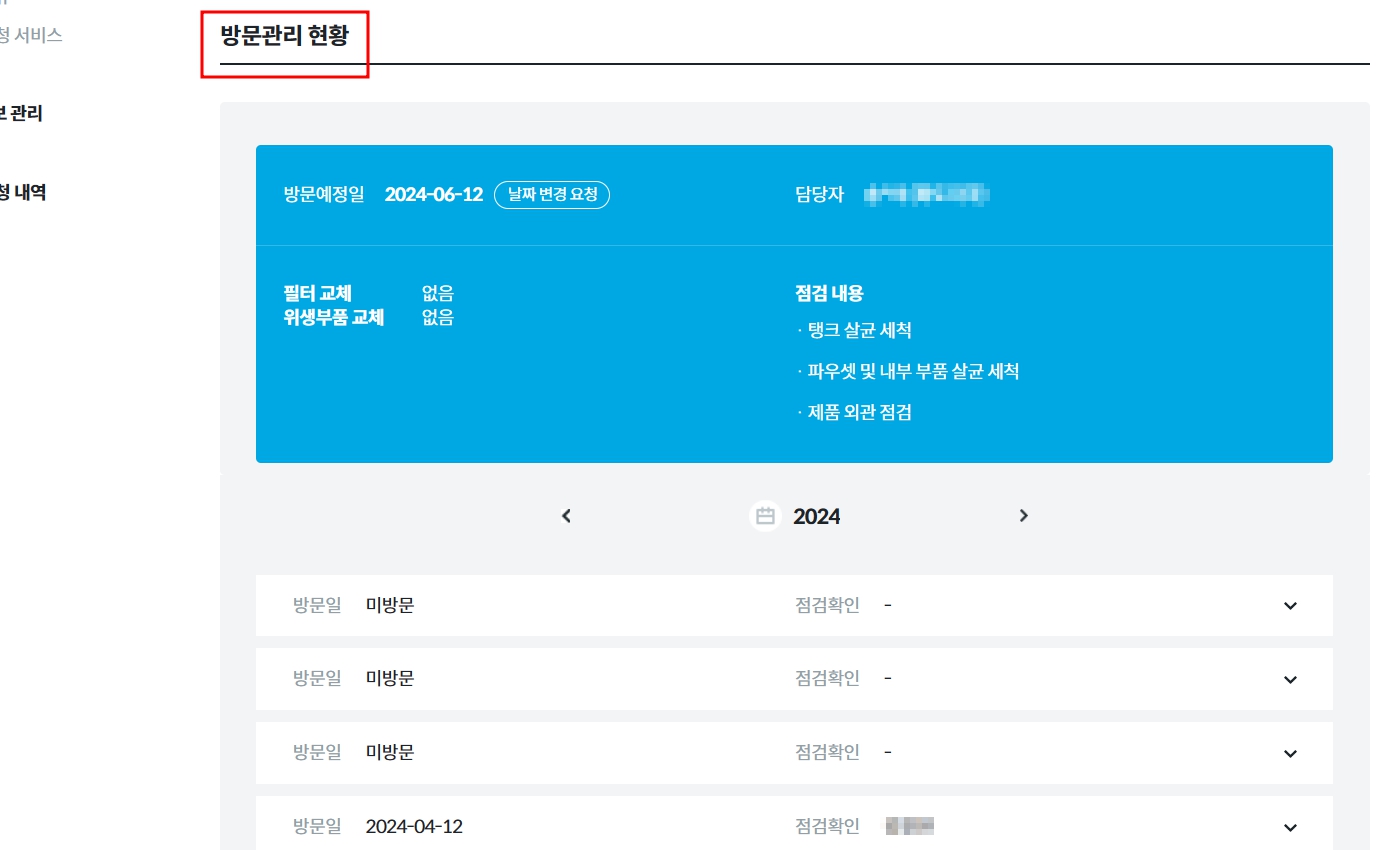This screenshot has width=1381, height=850.
Task: Click the scheduled visit date 2024-06-12
Action: click(x=434, y=195)
